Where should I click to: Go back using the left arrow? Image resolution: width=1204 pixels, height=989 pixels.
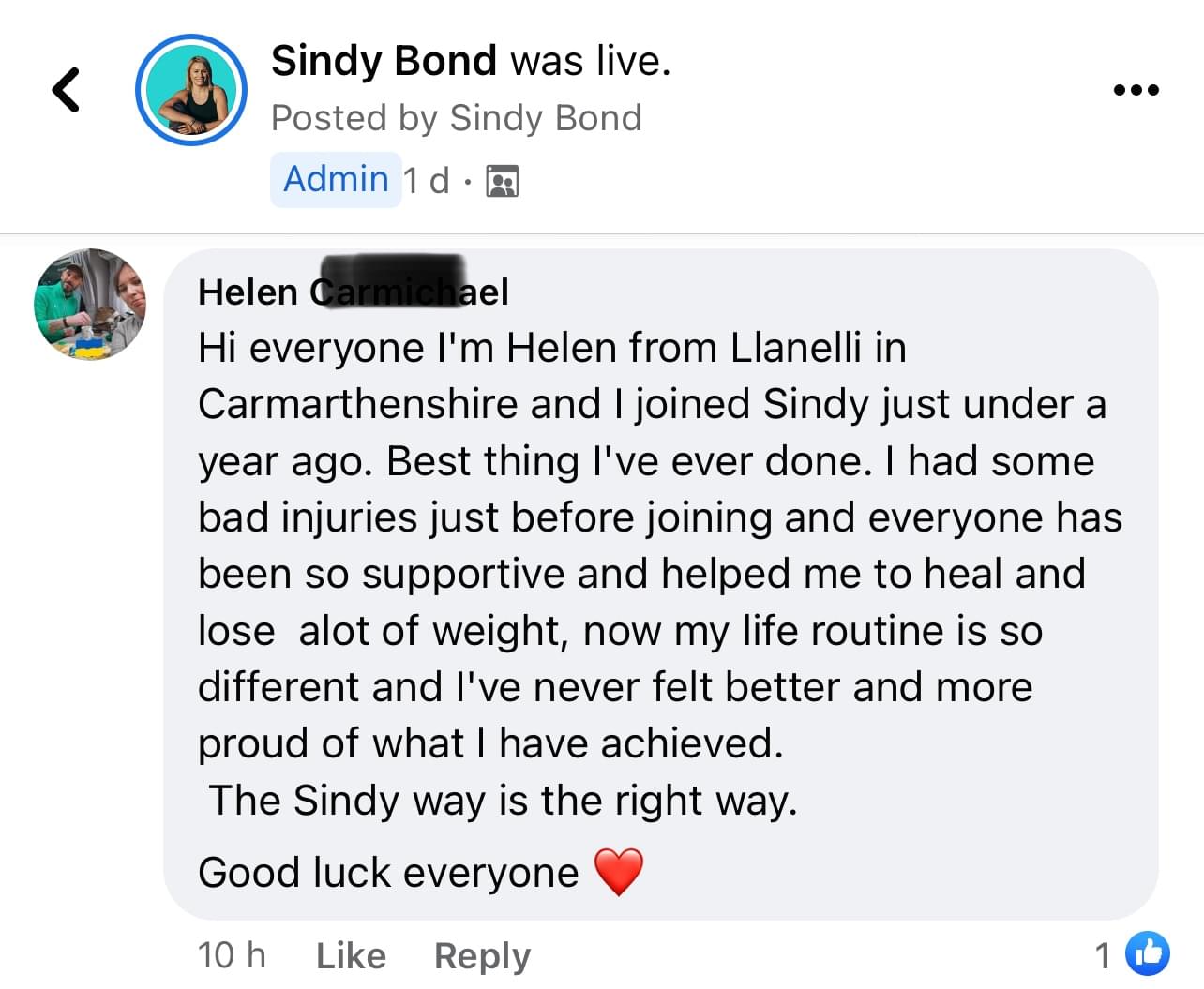point(66,90)
